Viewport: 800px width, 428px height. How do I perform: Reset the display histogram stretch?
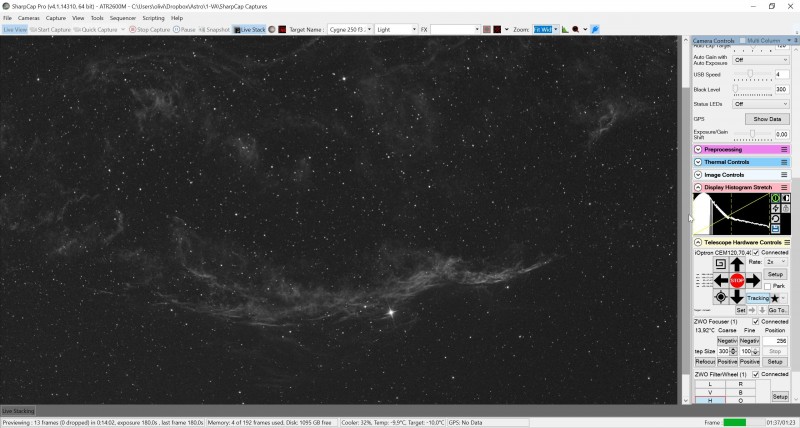pyautogui.click(x=776, y=219)
